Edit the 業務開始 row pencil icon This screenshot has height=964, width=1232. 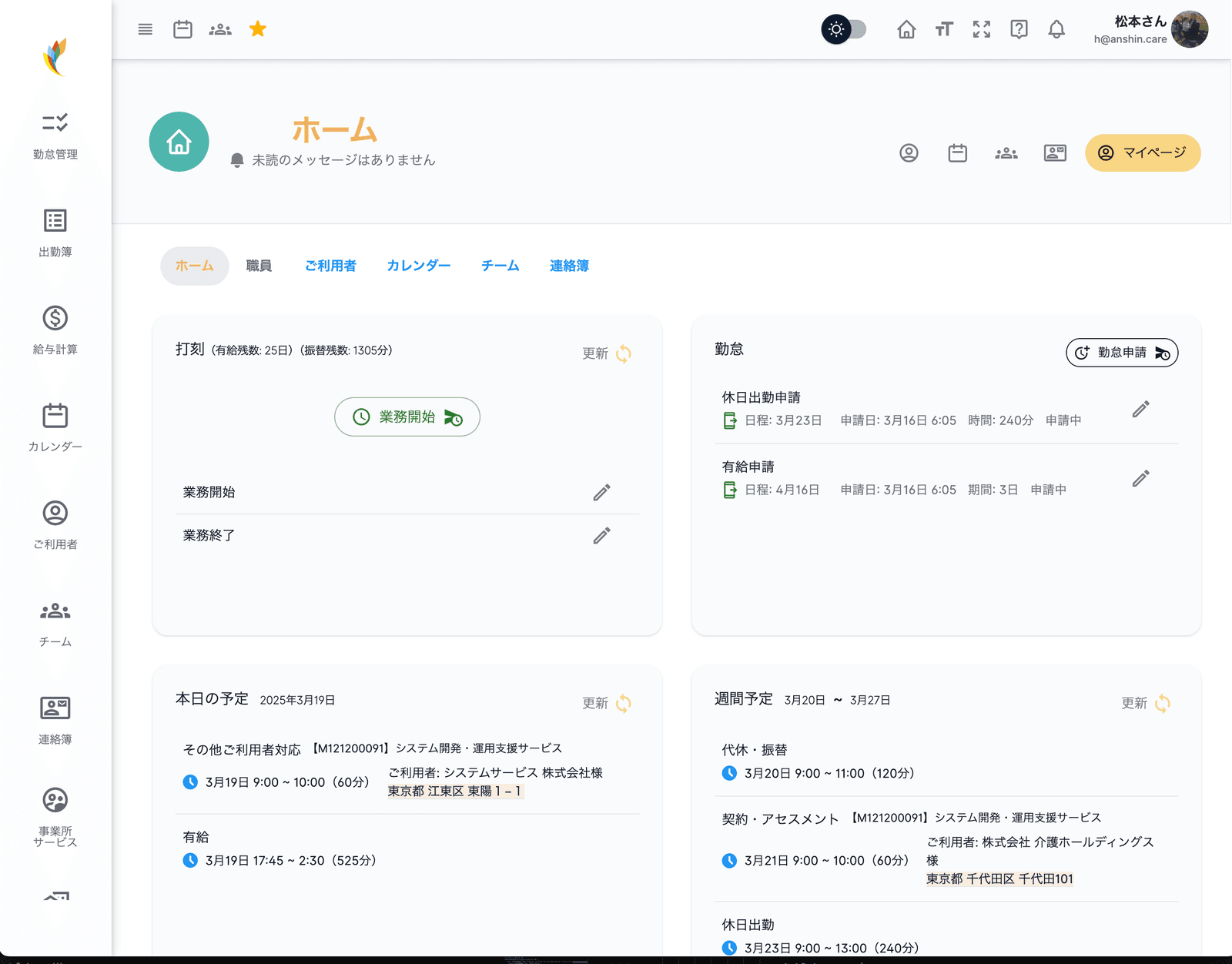coord(602,492)
